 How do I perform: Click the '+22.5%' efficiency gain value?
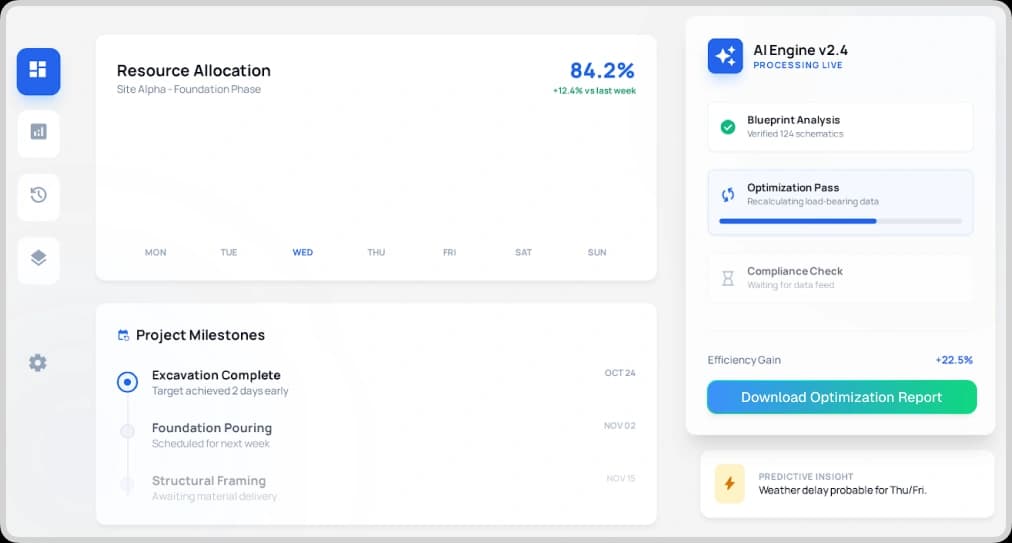pyautogui.click(x=954, y=360)
